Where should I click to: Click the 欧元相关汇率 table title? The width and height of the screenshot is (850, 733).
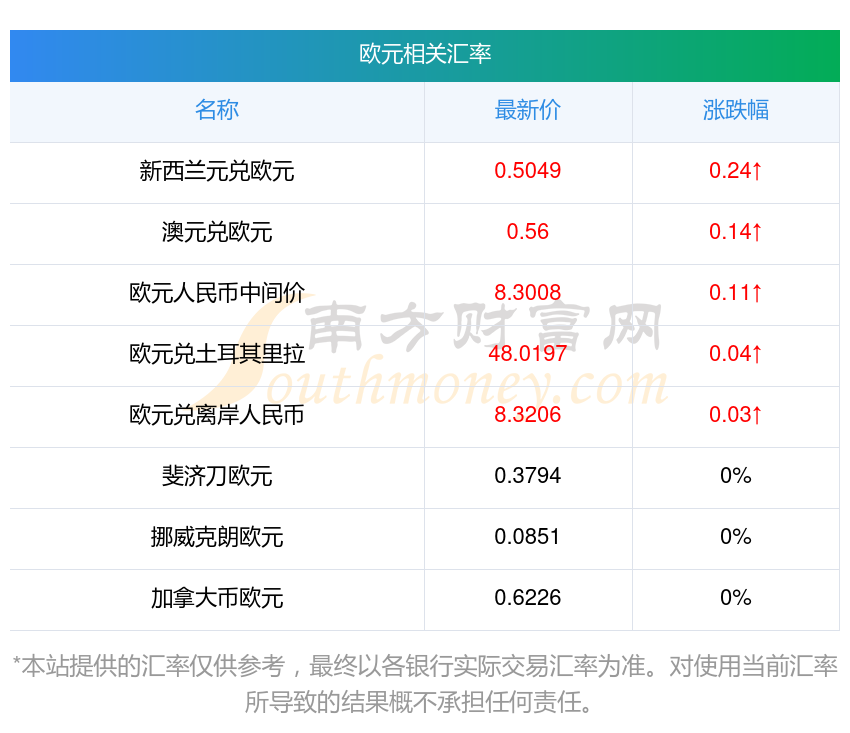(x=425, y=54)
